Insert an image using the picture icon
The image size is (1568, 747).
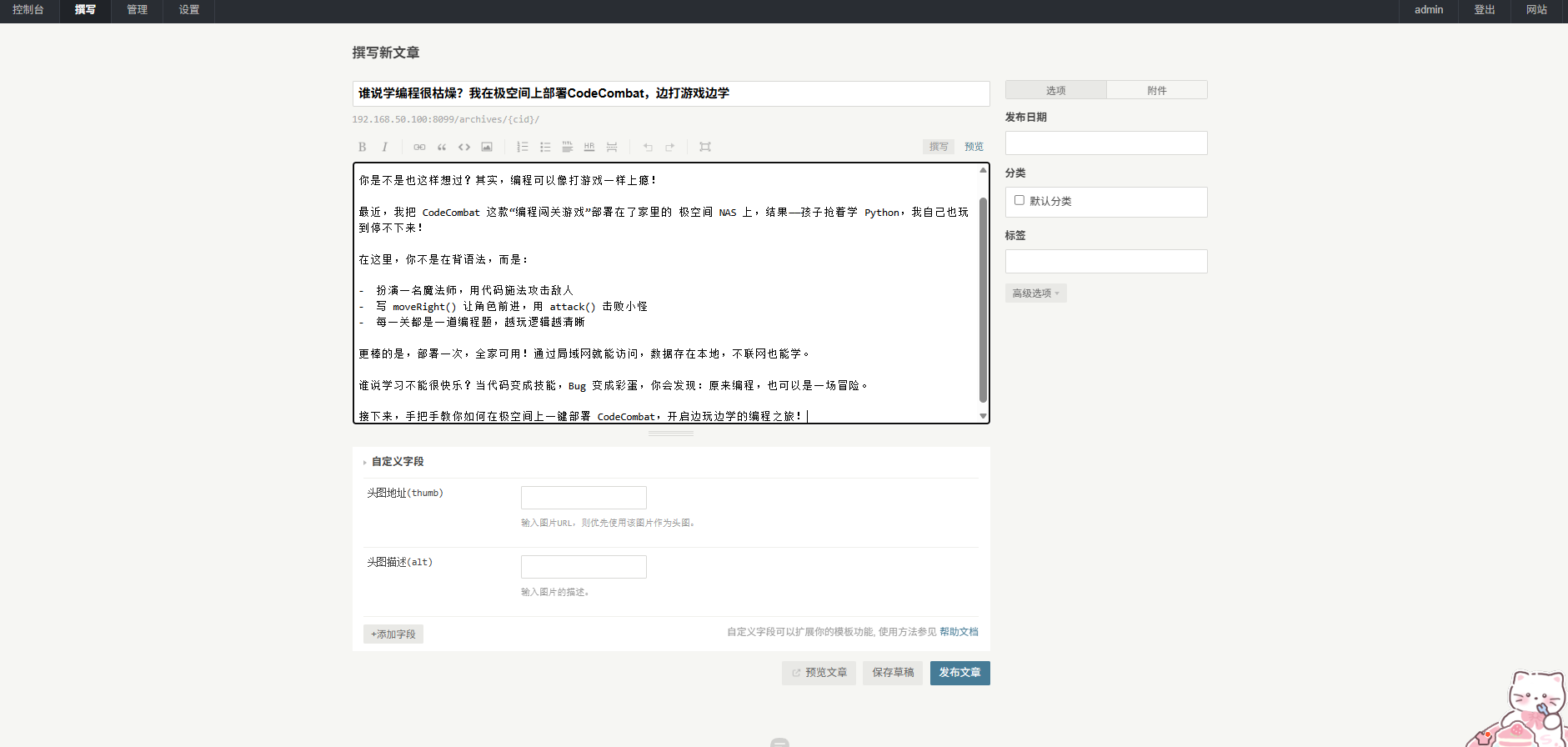coord(487,147)
